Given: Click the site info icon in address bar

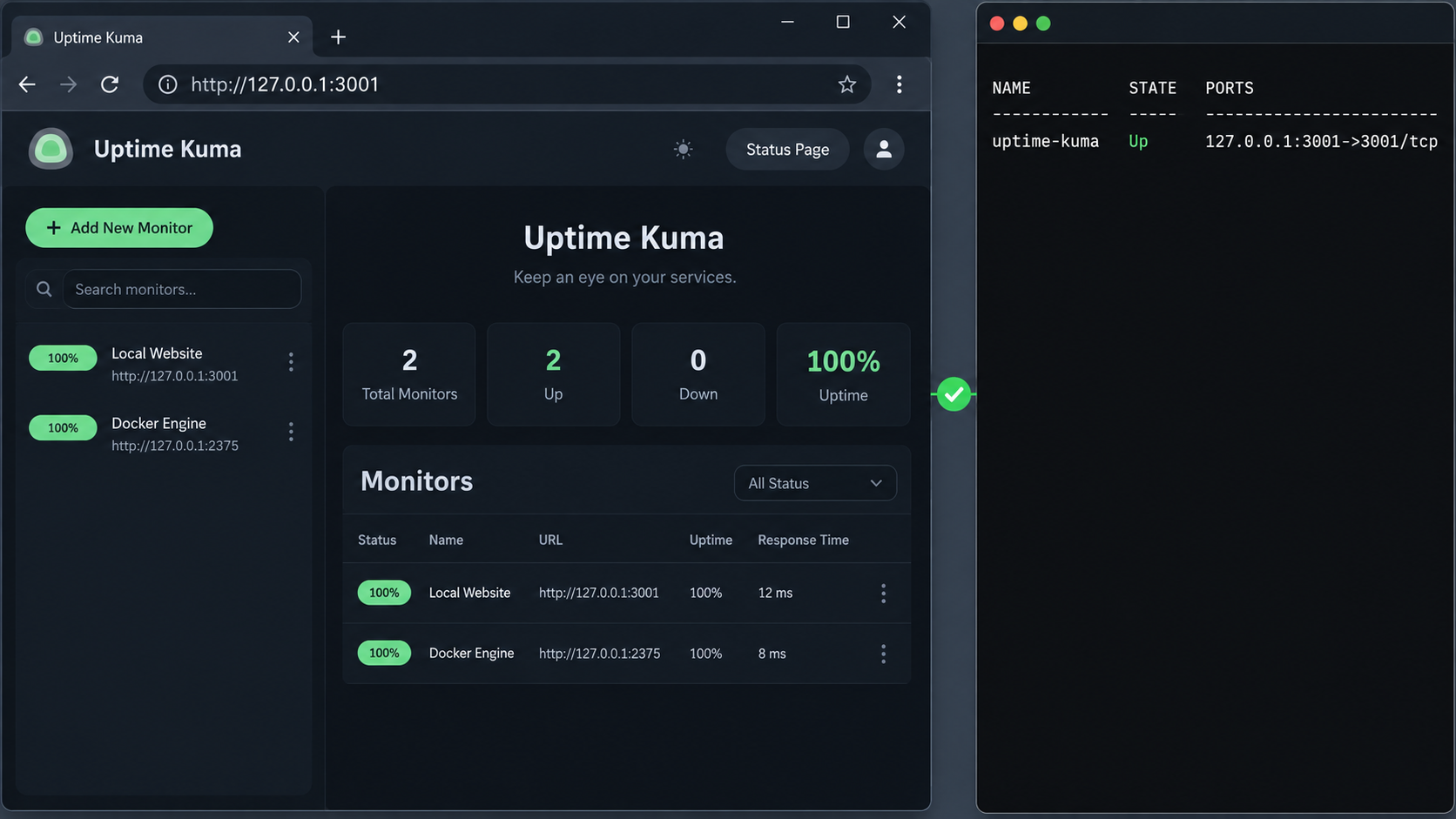Looking at the screenshot, I should (167, 84).
